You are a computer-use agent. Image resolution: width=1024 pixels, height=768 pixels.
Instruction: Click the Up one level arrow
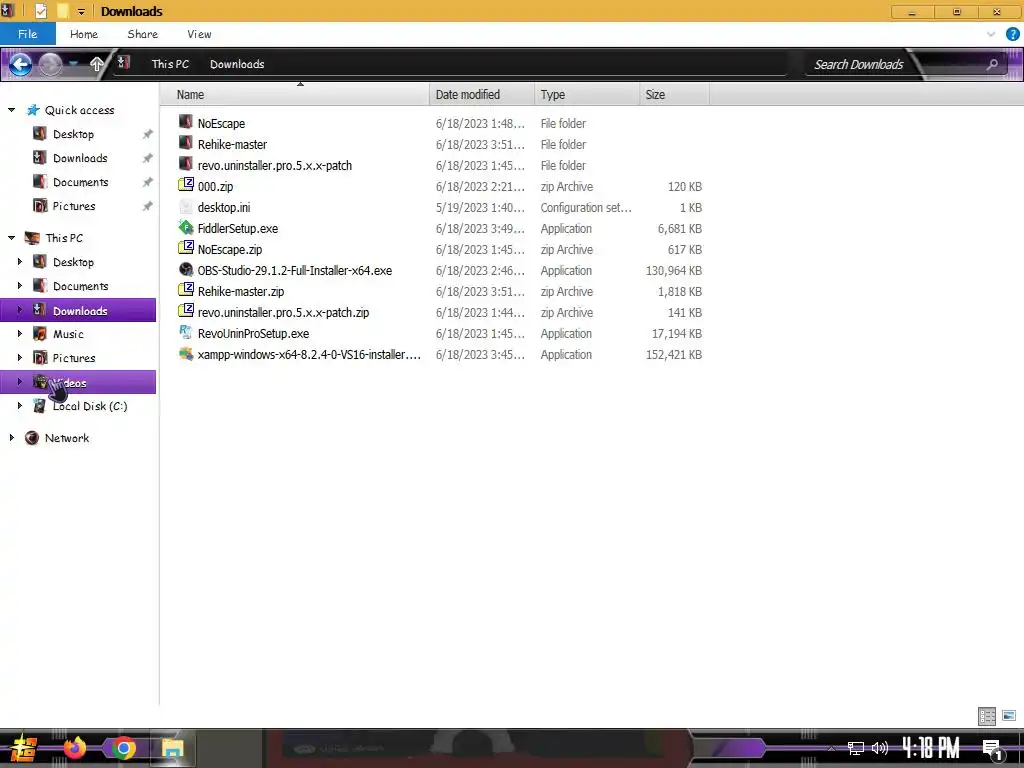click(x=97, y=64)
